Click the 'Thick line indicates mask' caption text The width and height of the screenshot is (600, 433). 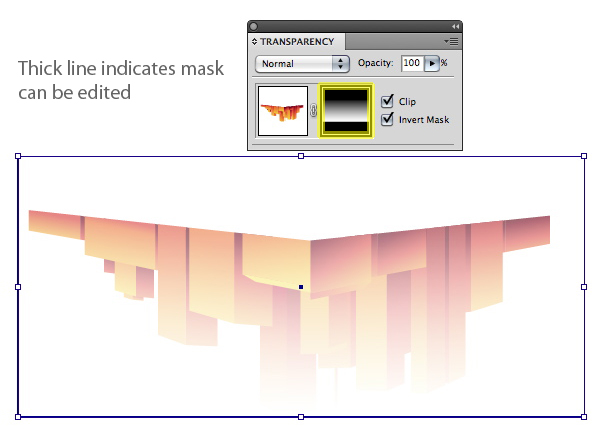click(121, 68)
